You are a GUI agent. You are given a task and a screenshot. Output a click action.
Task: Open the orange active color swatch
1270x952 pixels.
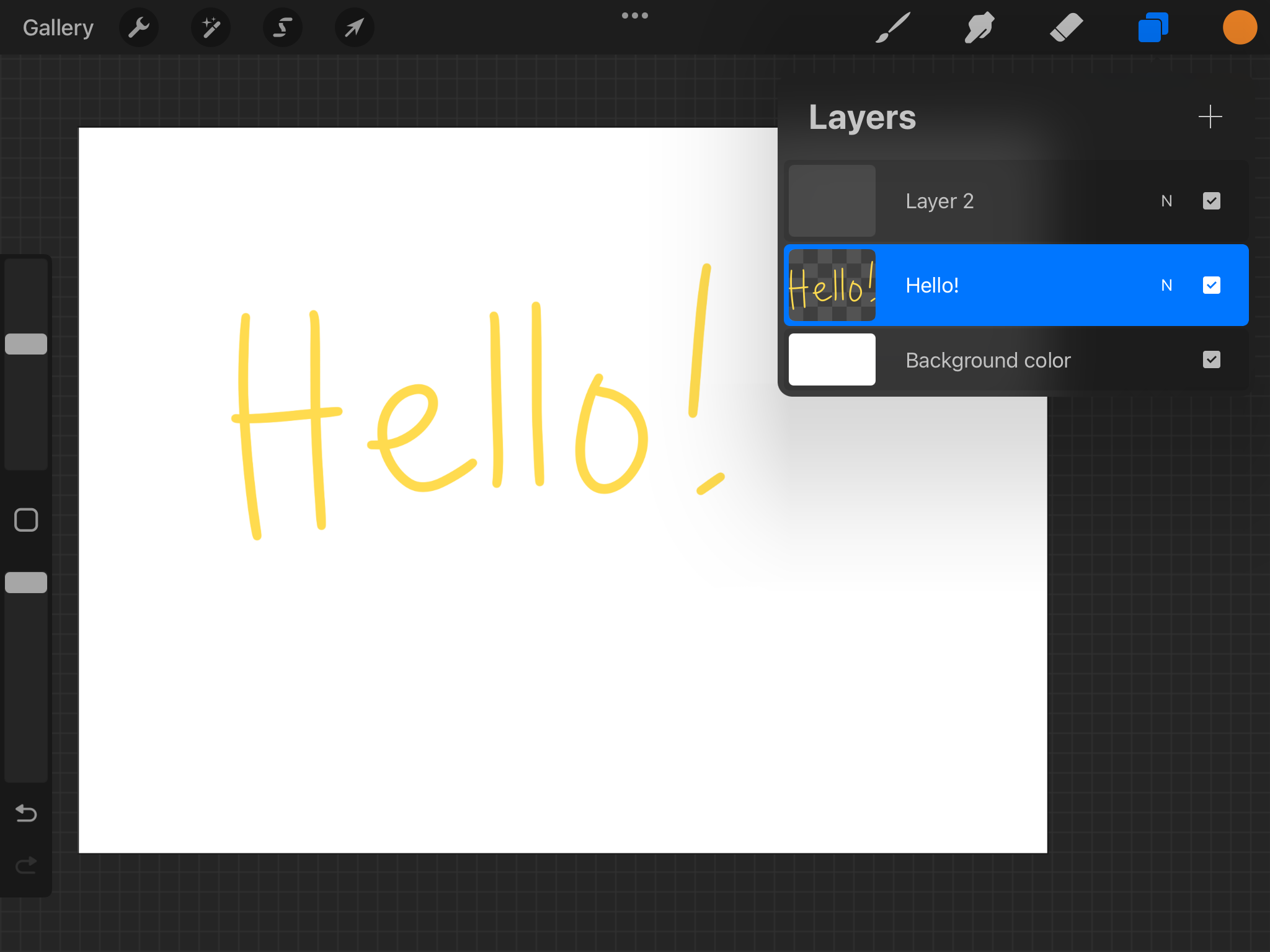click(1240, 27)
